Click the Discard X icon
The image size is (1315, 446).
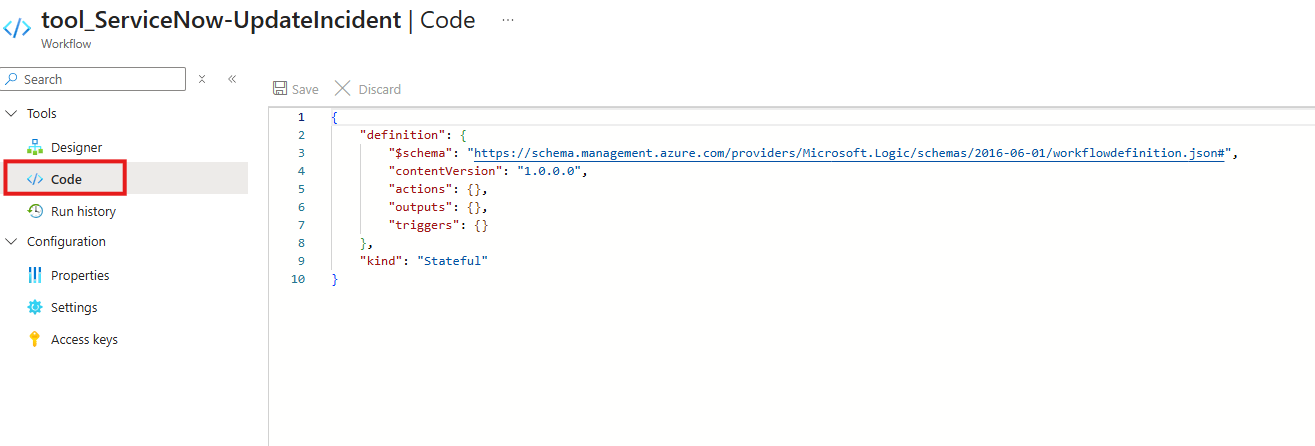pos(343,89)
